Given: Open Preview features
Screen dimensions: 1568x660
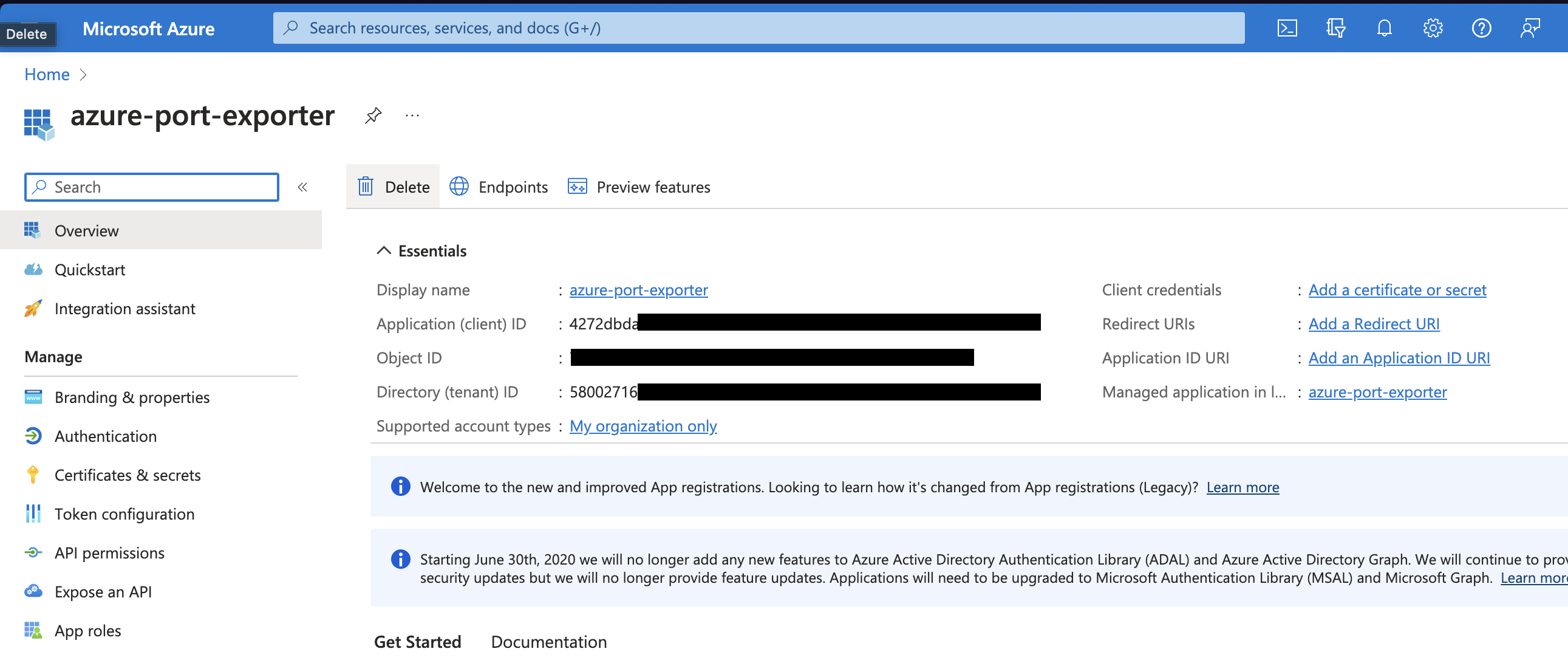Looking at the screenshot, I should click(x=639, y=187).
